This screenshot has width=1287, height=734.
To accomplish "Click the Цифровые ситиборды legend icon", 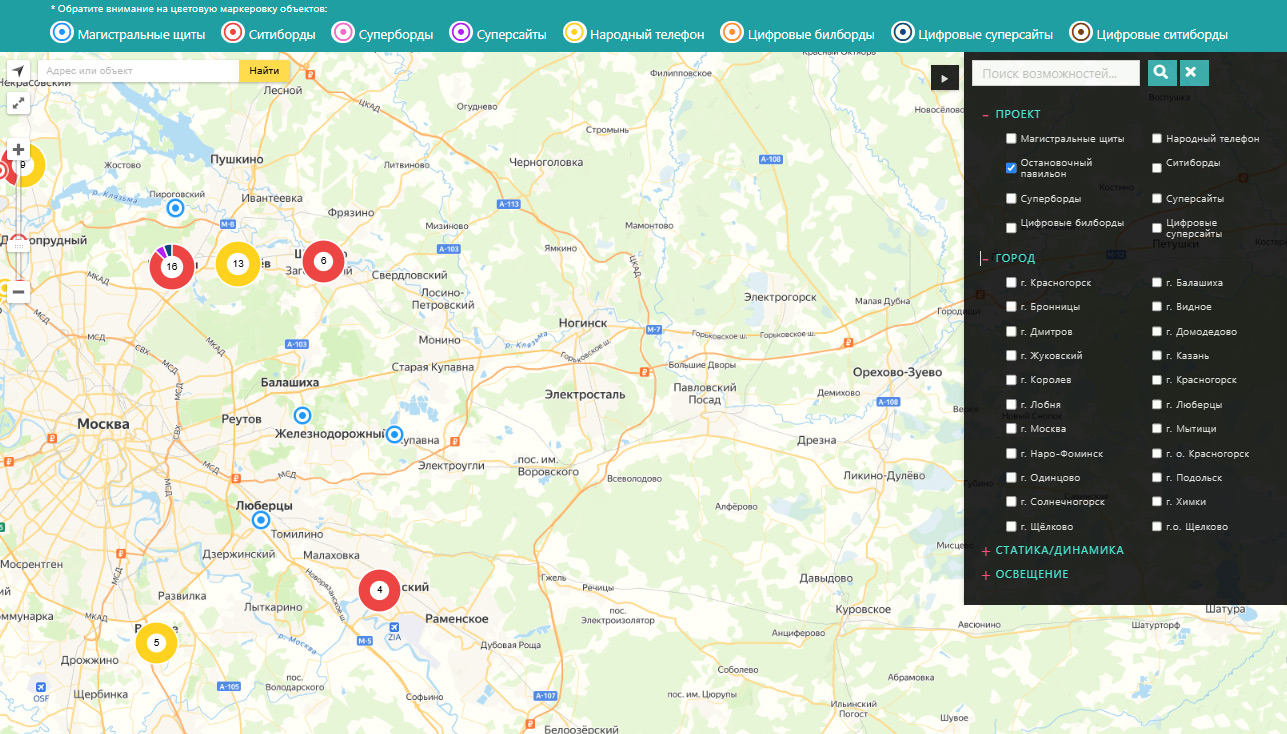I will 1081,33.
